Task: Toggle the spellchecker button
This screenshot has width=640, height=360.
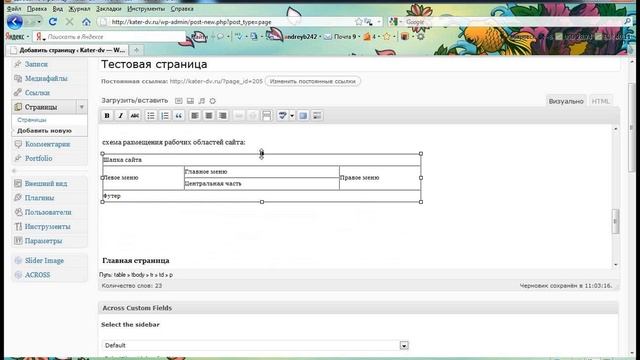Action: pos(282,116)
